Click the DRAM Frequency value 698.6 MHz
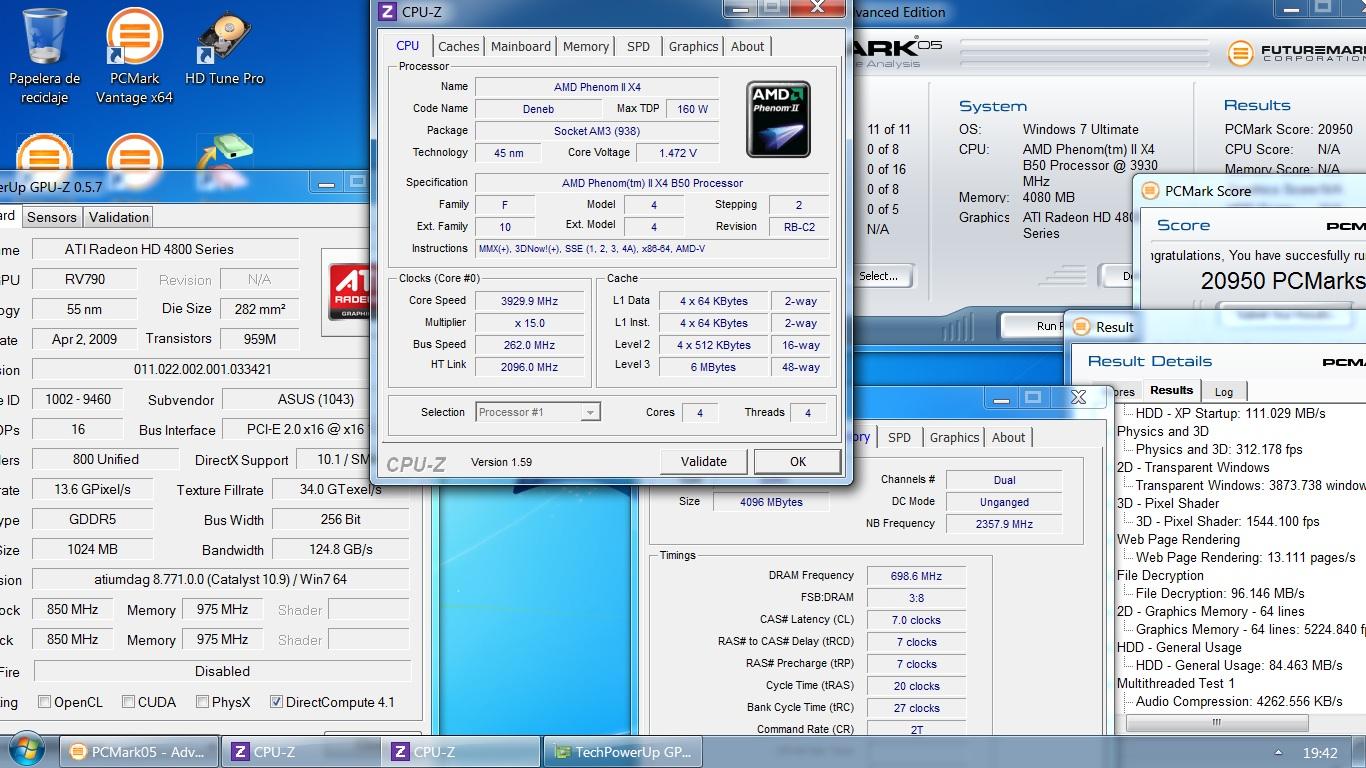Screen dimensions: 1366x768 point(916,576)
